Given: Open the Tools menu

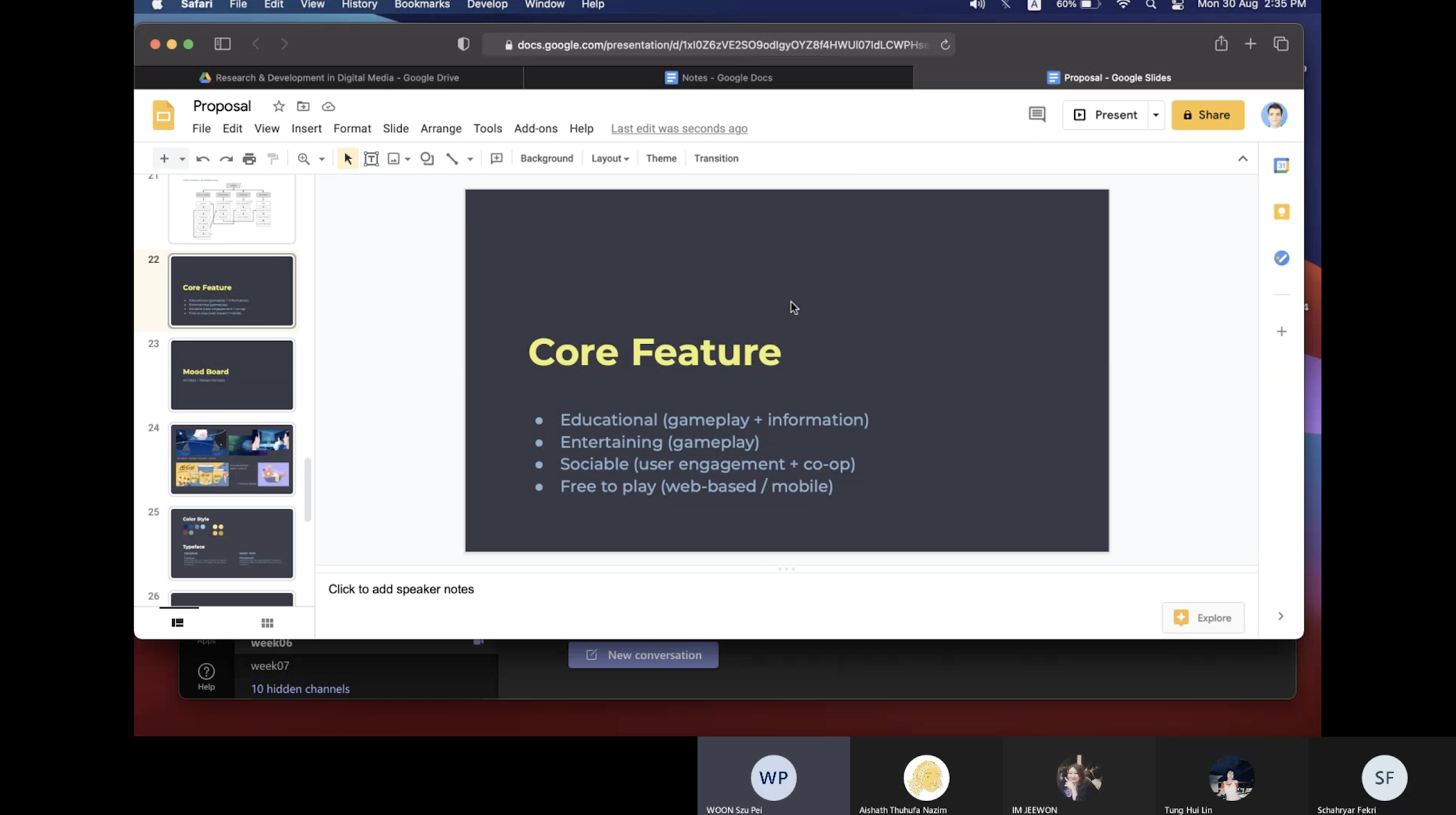Looking at the screenshot, I should coord(488,129).
